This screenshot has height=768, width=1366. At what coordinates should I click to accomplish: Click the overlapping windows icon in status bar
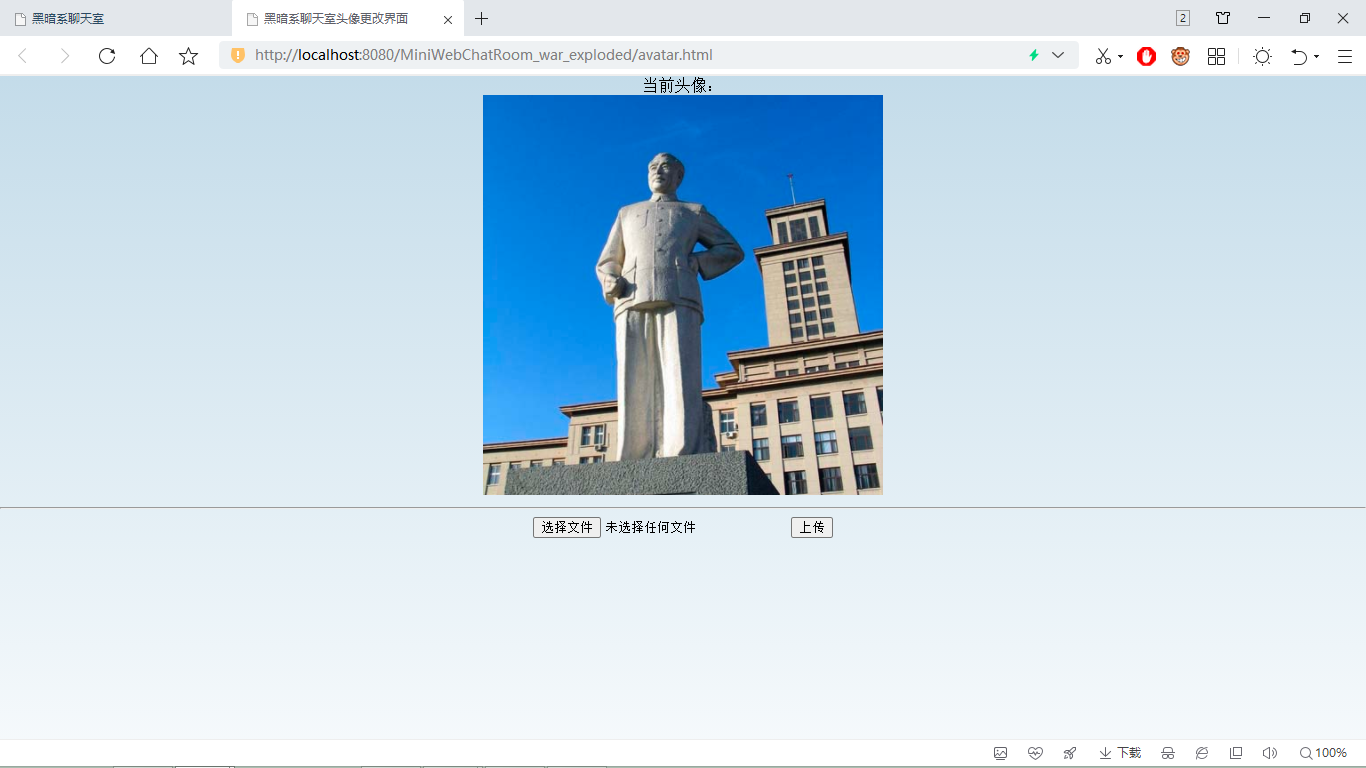tap(1236, 753)
